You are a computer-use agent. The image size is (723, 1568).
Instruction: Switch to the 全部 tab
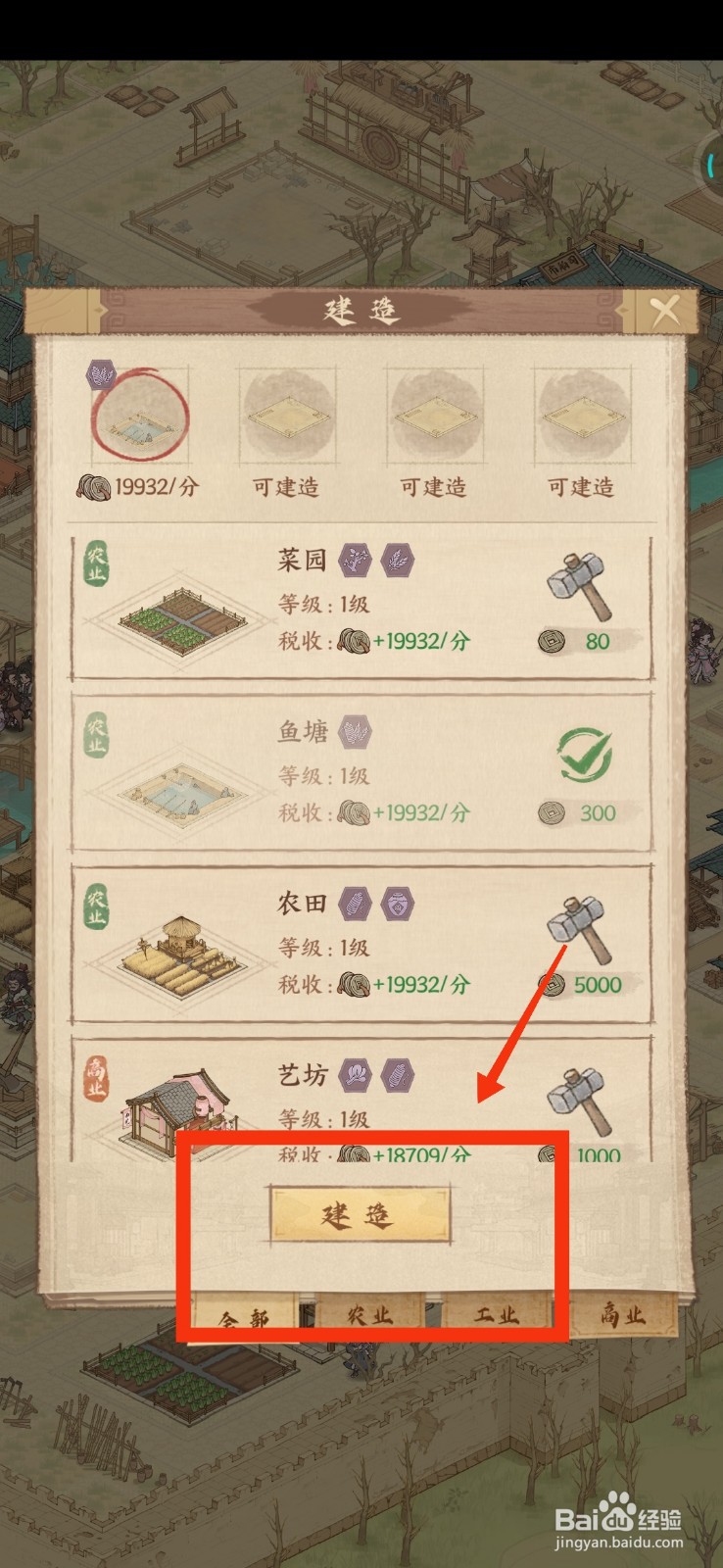click(243, 1316)
